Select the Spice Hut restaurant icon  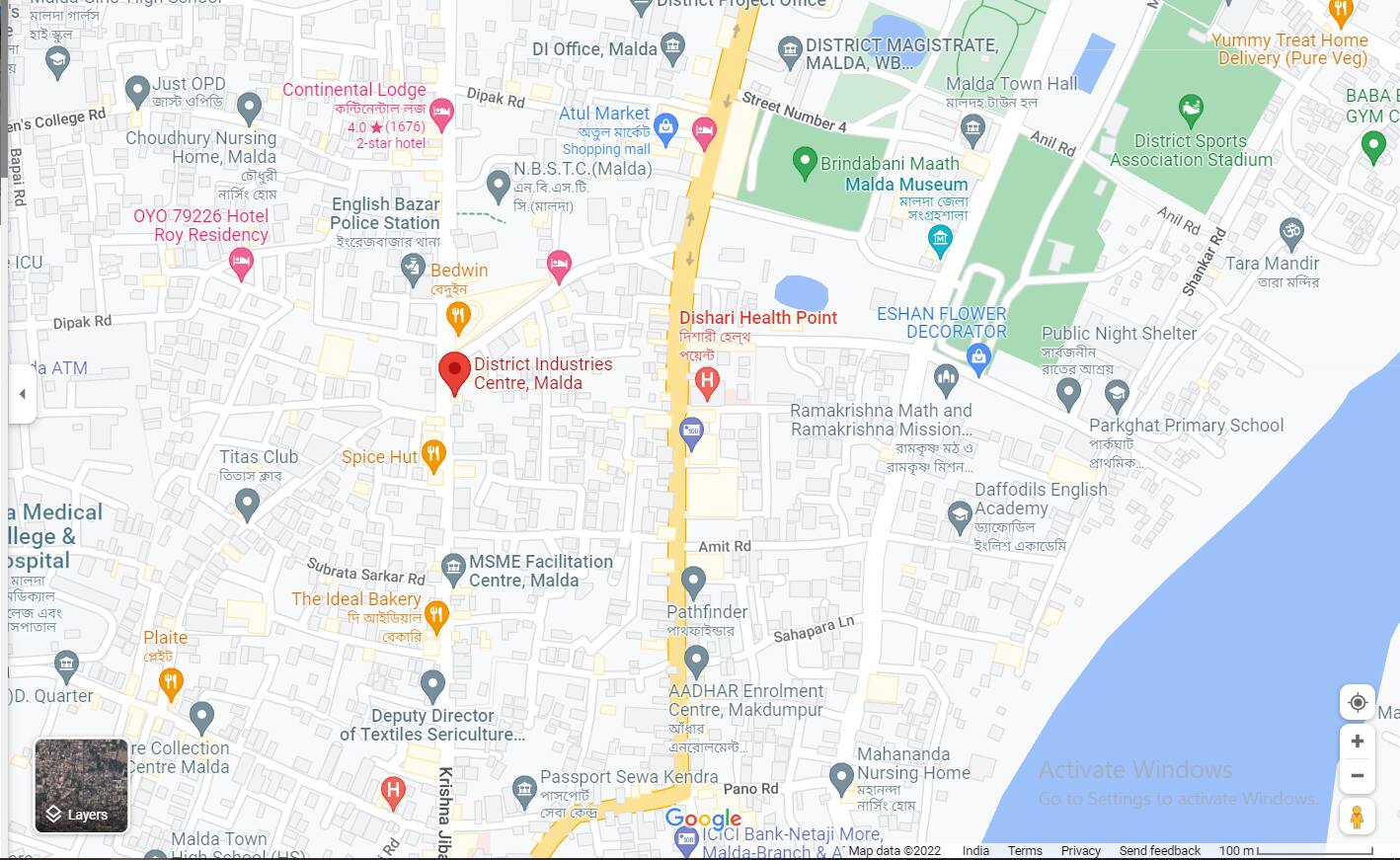coord(433,456)
